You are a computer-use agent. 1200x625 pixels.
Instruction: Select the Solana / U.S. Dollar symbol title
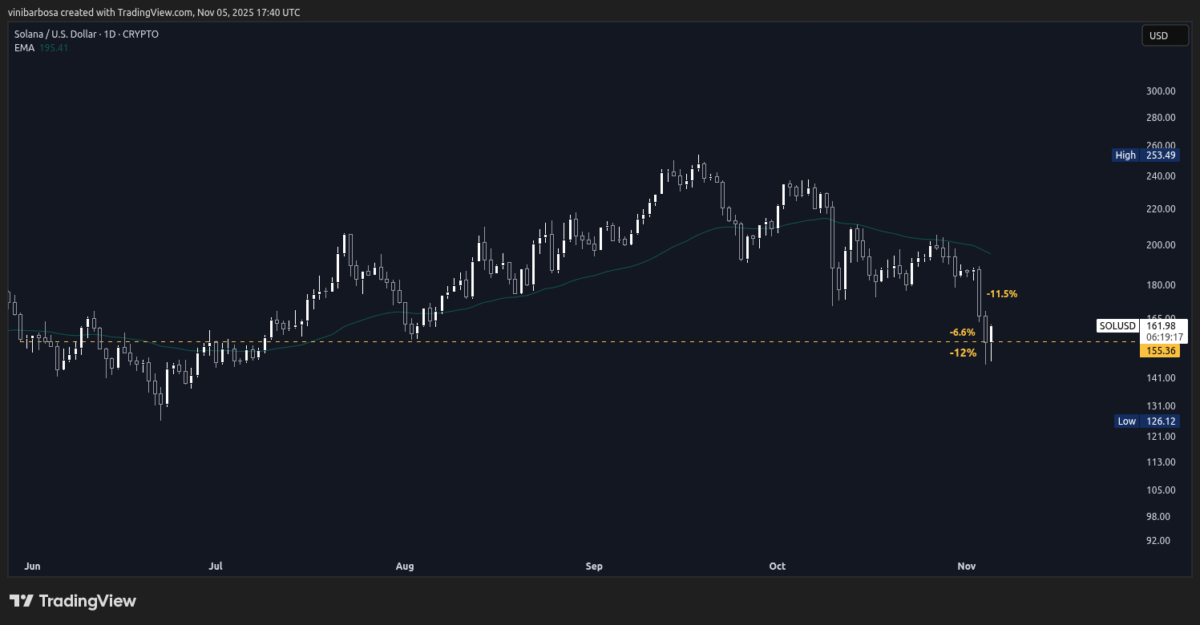[55, 33]
